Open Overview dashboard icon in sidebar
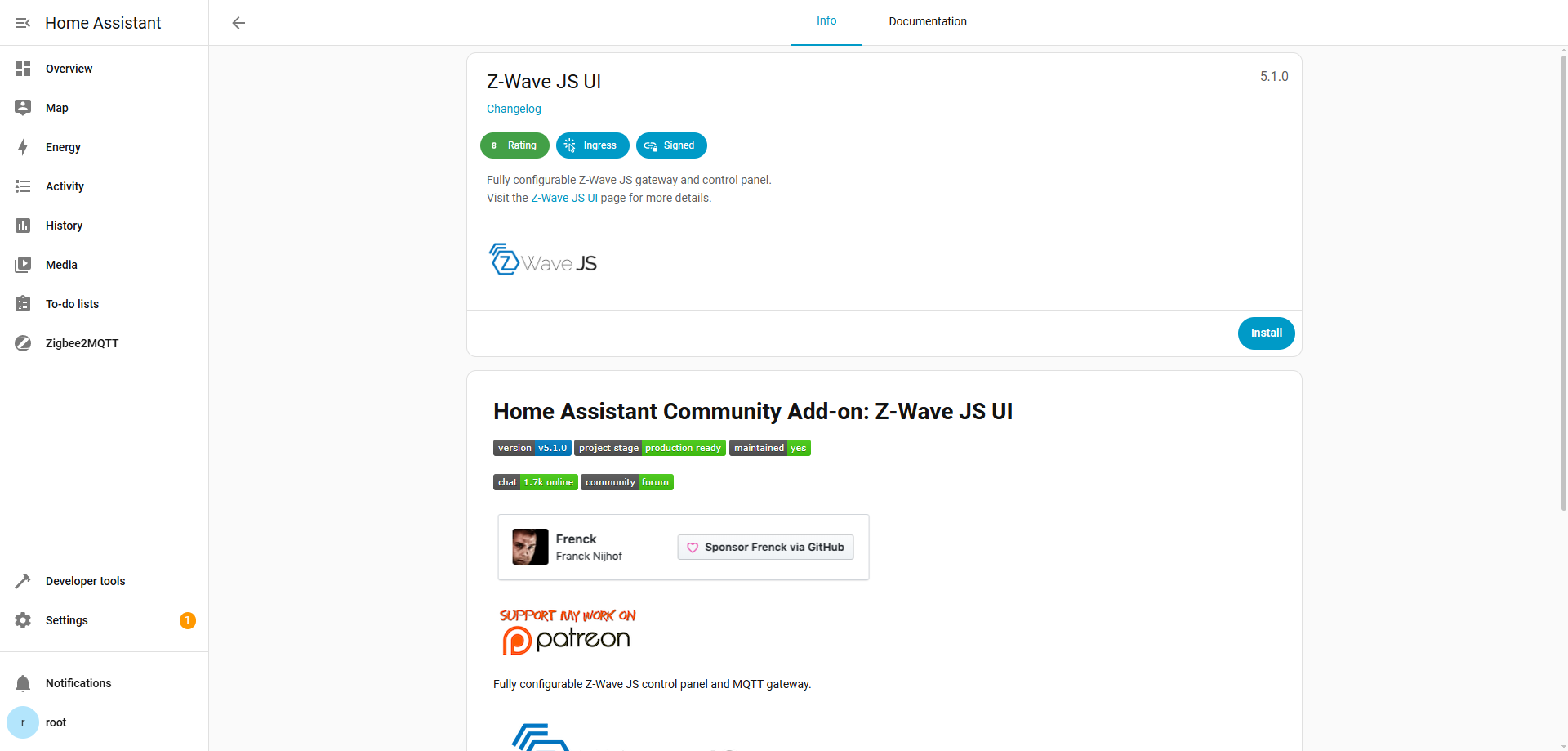 23,69
